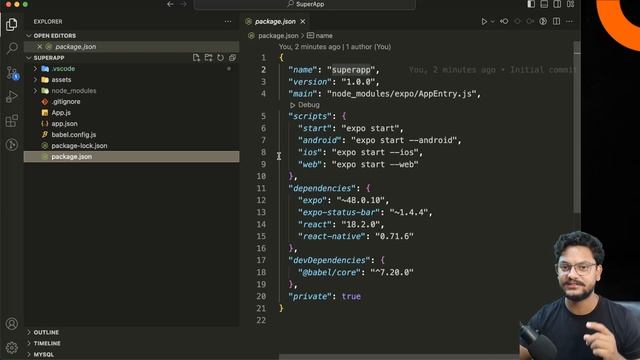The height and width of the screenshot is (360, 640).
Task: Open app.json in the explorer
Action: [x=64, y=124]
